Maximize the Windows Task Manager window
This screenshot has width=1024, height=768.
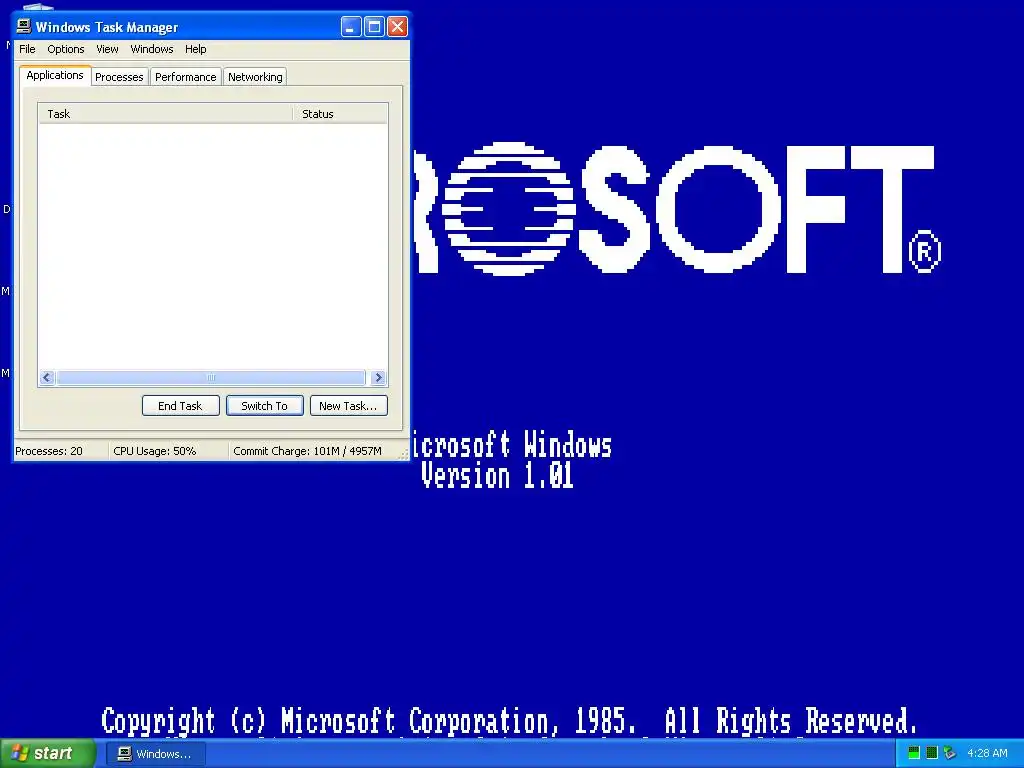(374, 27)
